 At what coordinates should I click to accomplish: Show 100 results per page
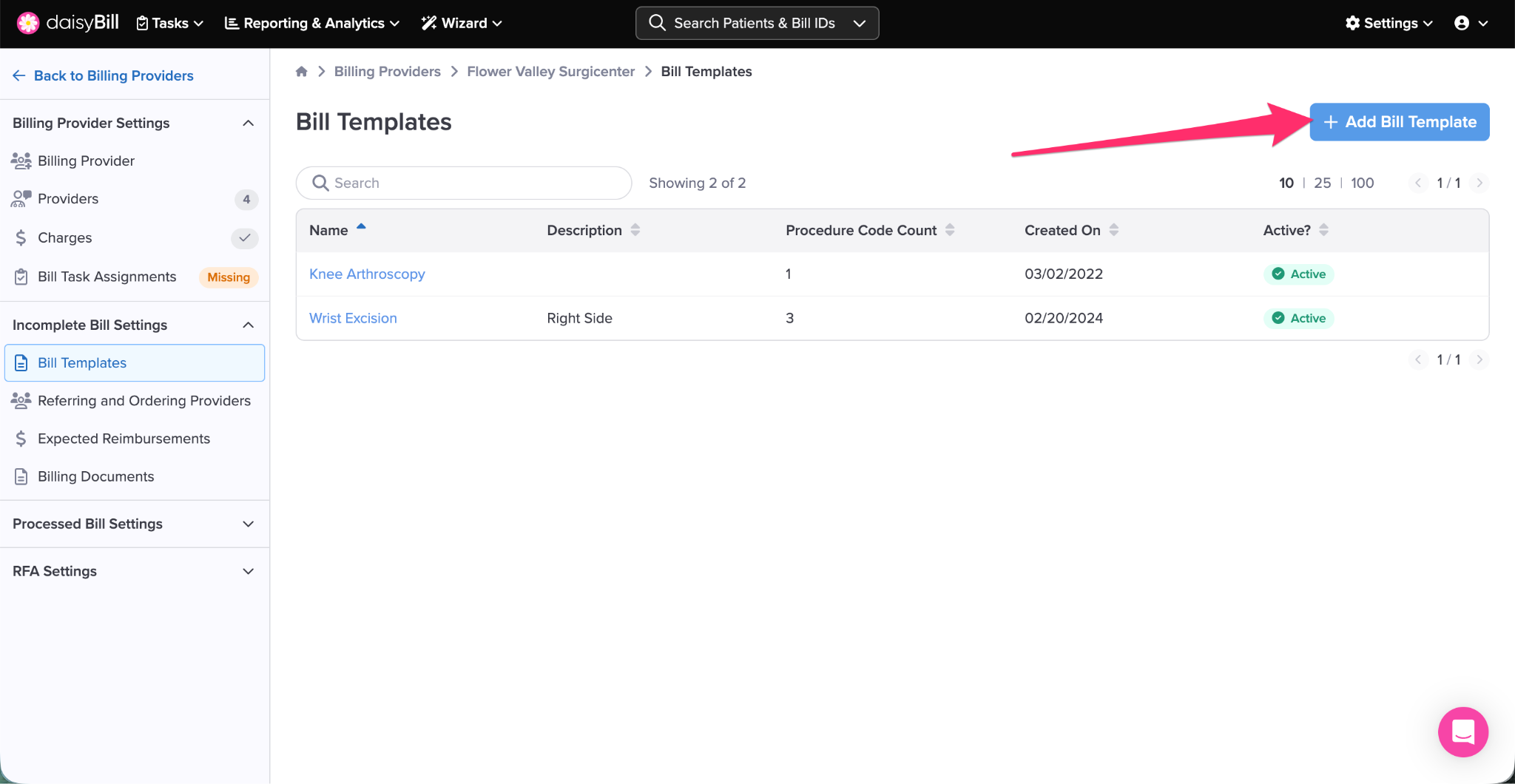tap(1362, 183)
